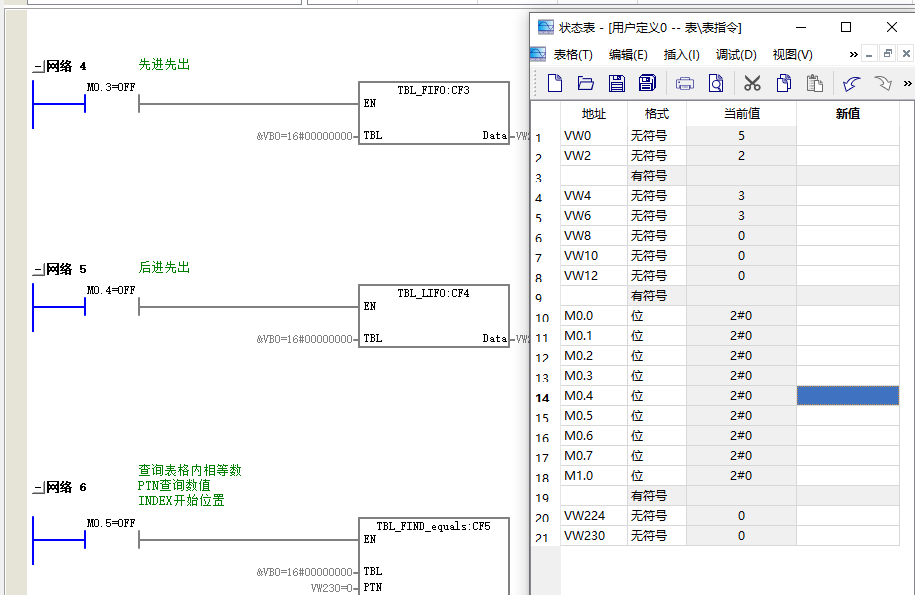Collapse 网络 4 network section
The width and height of the screenshot is (915, 595).
(x=39, y=67)
